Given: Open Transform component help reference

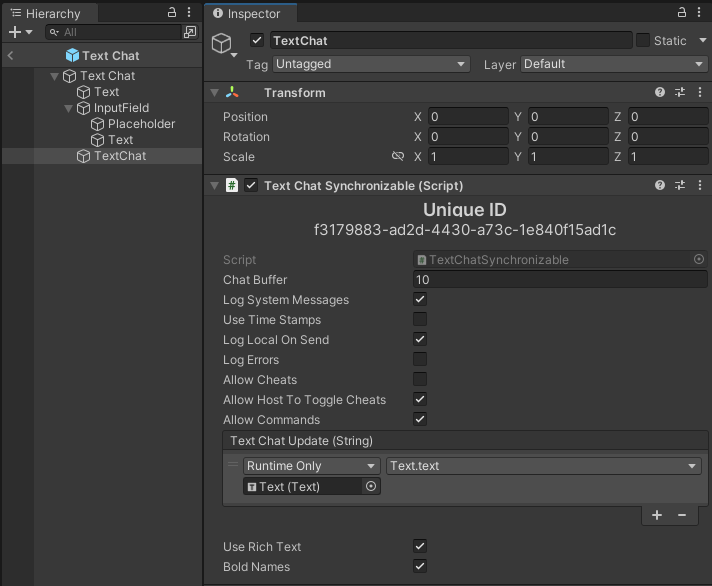Looking at the screenshot, I should [660, 92].
